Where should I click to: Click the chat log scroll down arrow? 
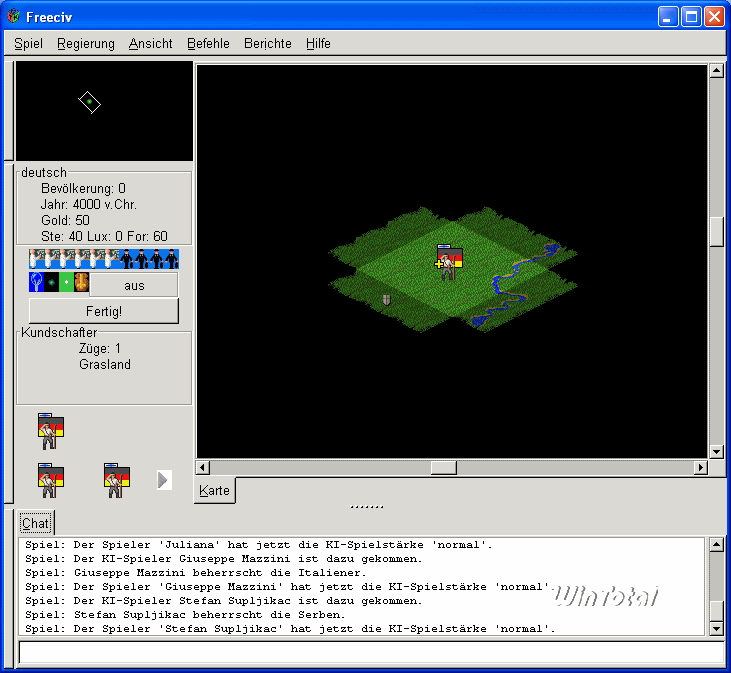click(x=717, y=629)
